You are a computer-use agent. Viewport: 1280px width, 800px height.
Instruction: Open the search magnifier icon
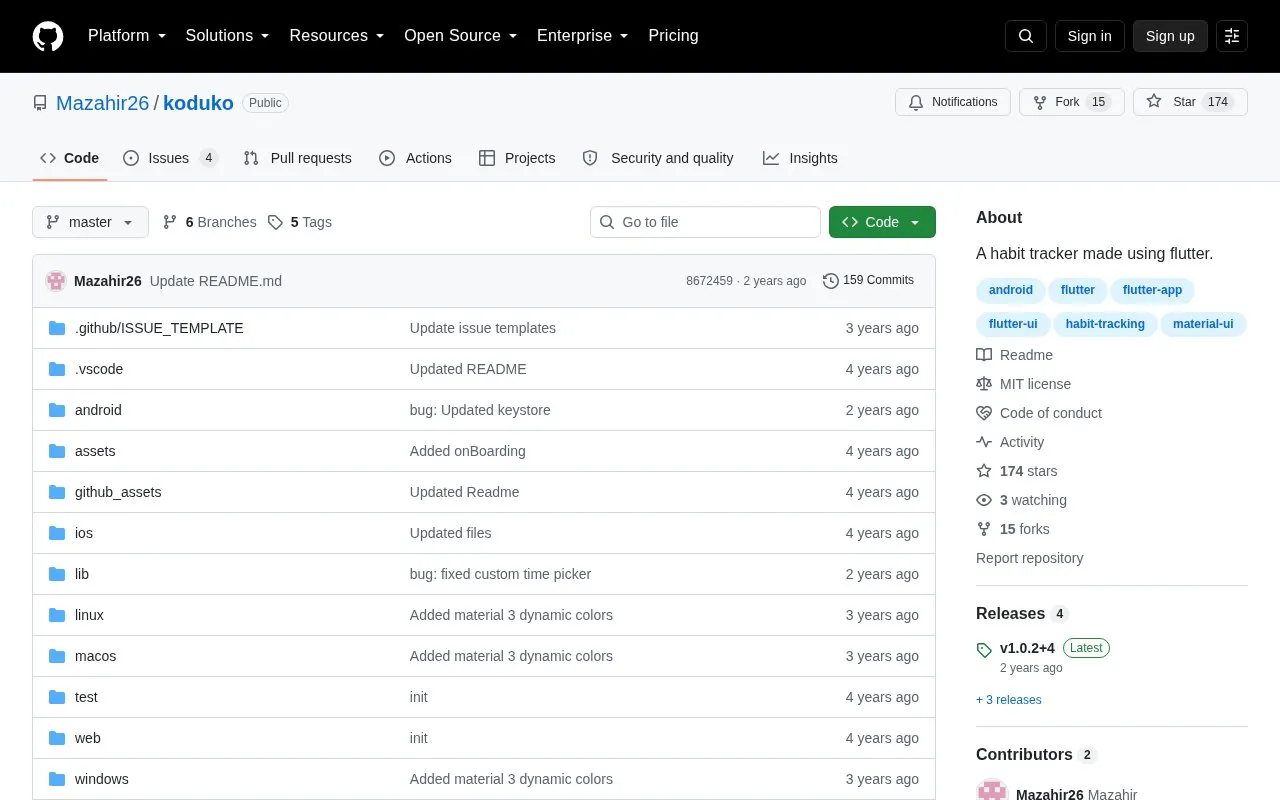point(1026,36)
